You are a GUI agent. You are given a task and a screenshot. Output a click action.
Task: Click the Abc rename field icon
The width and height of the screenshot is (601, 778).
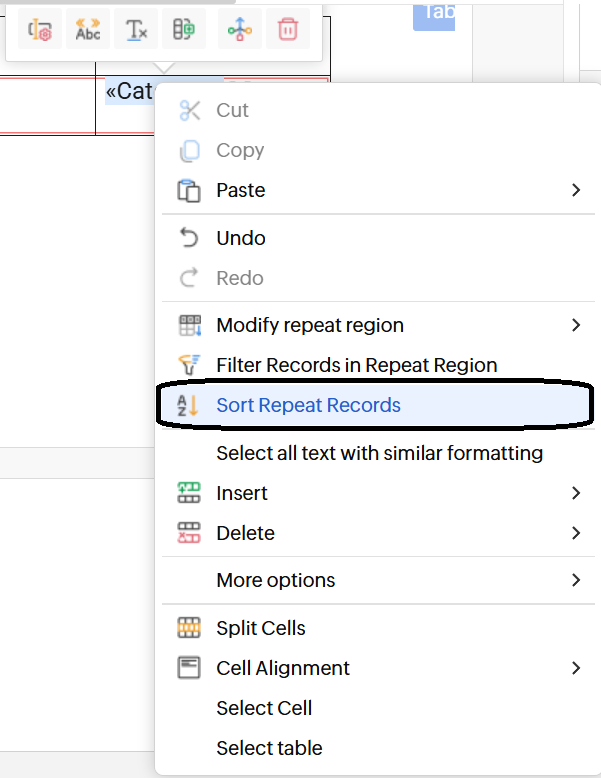(x=88, y=31)
